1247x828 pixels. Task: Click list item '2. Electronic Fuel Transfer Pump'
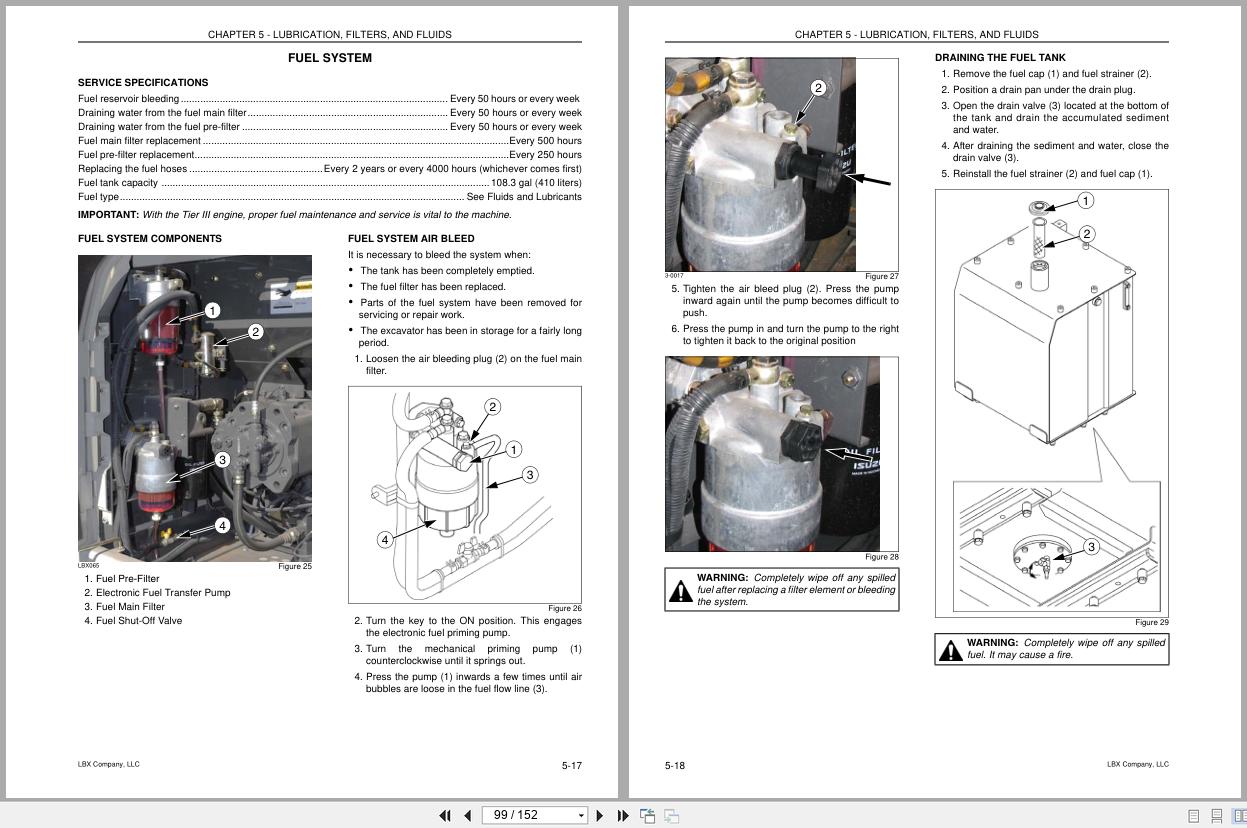point(157,593)
